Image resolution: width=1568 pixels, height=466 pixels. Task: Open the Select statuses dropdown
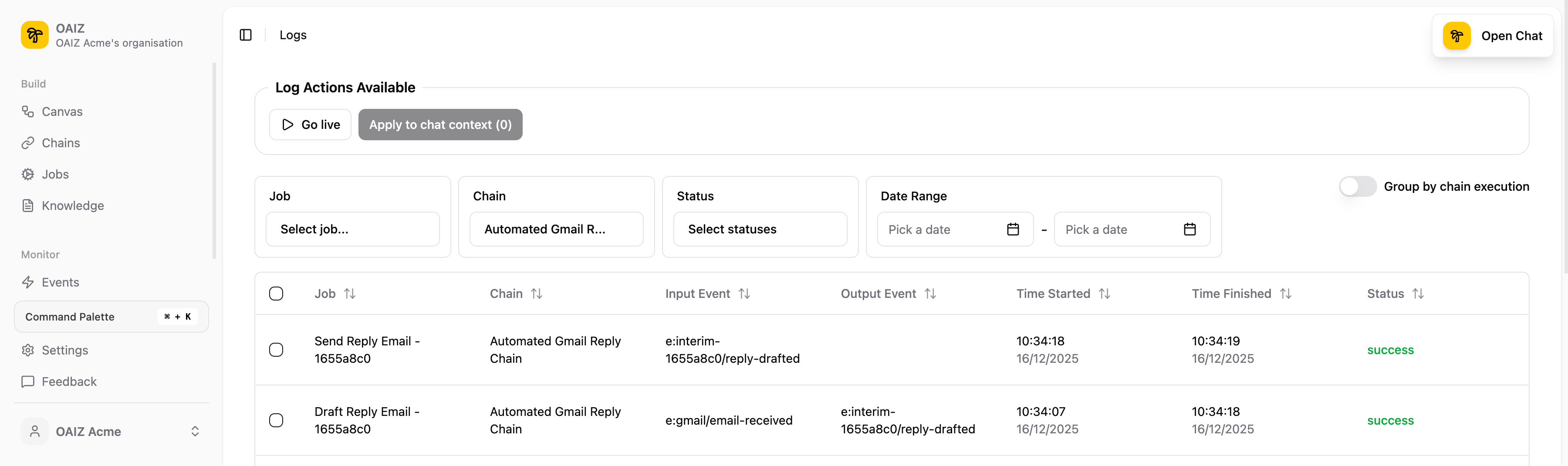(x=760, y=229)
